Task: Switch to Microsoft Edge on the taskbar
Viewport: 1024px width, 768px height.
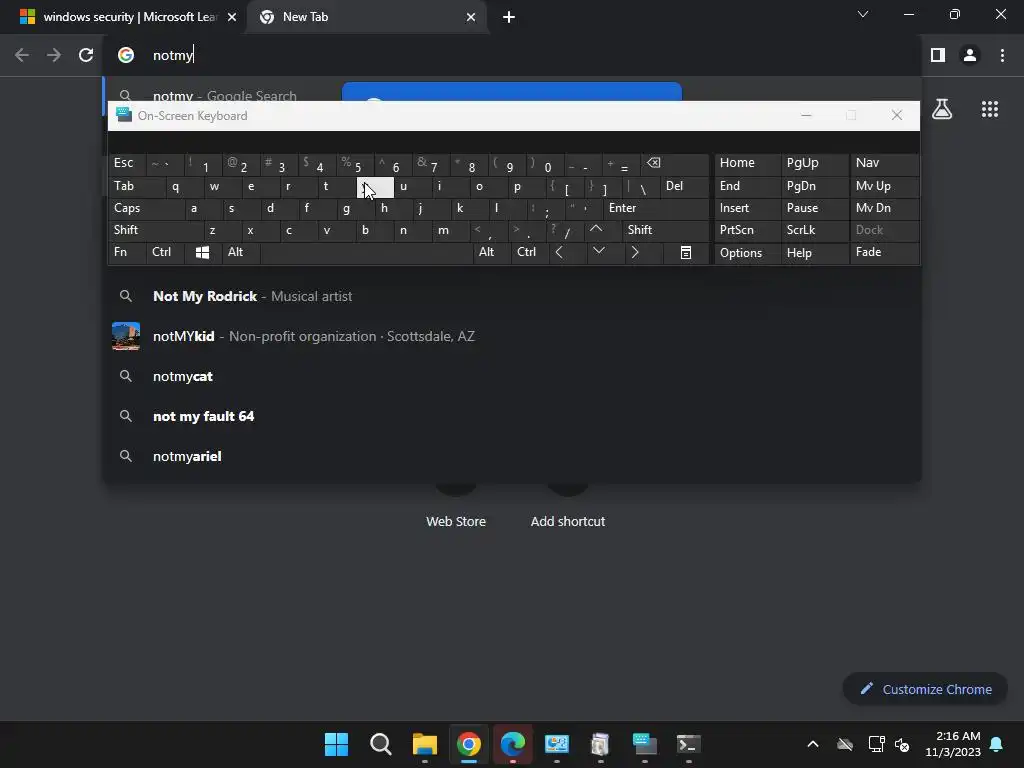Action: pyautogui.click(x=513, y=744)
